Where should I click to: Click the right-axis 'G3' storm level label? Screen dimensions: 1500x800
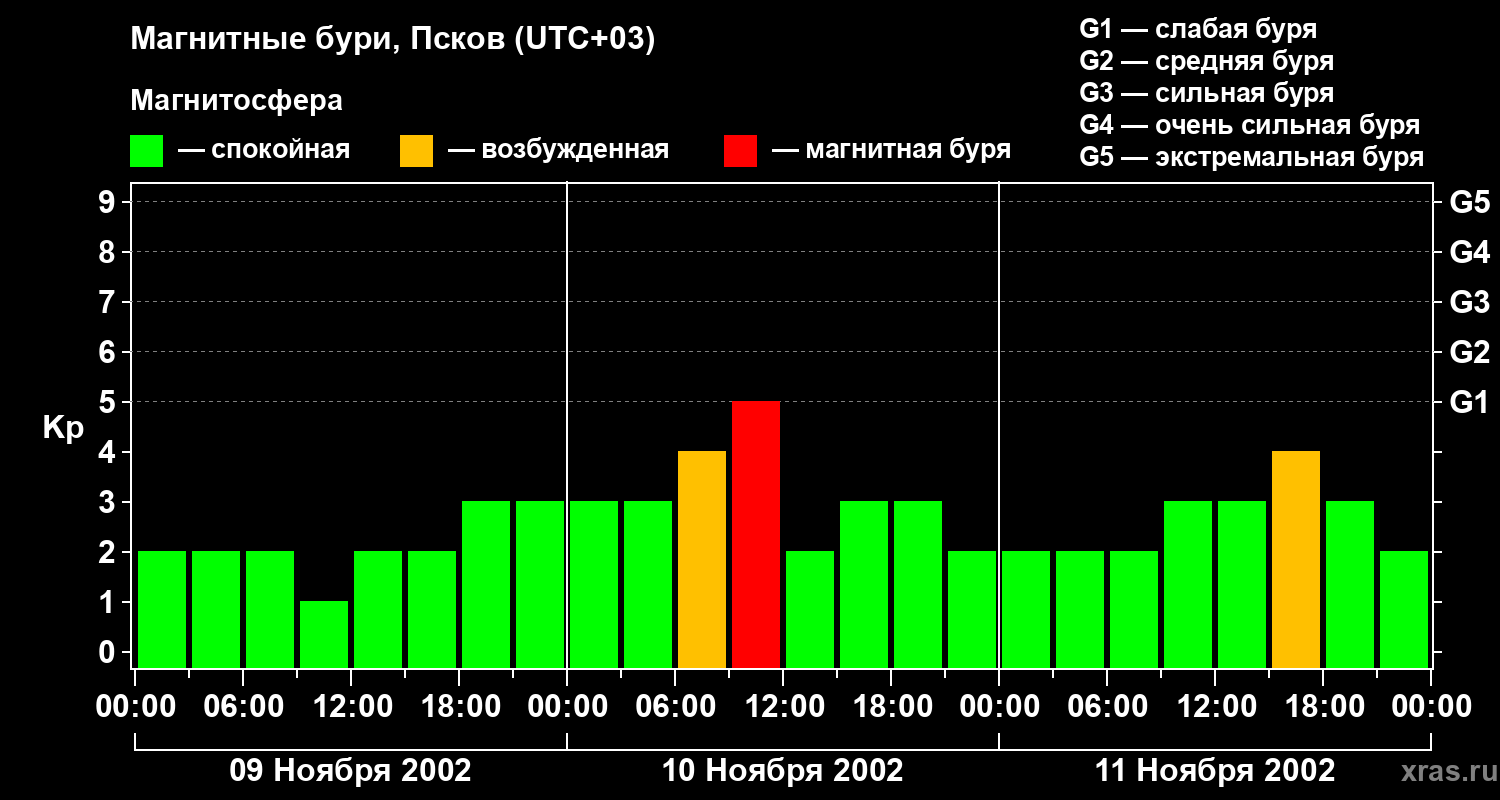pyautogui.click(x=1469, y=302)
